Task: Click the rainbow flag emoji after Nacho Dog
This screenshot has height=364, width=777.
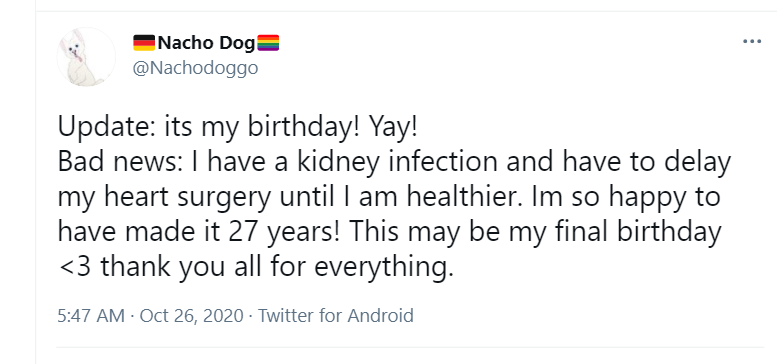Action: (x=268, y=43)
